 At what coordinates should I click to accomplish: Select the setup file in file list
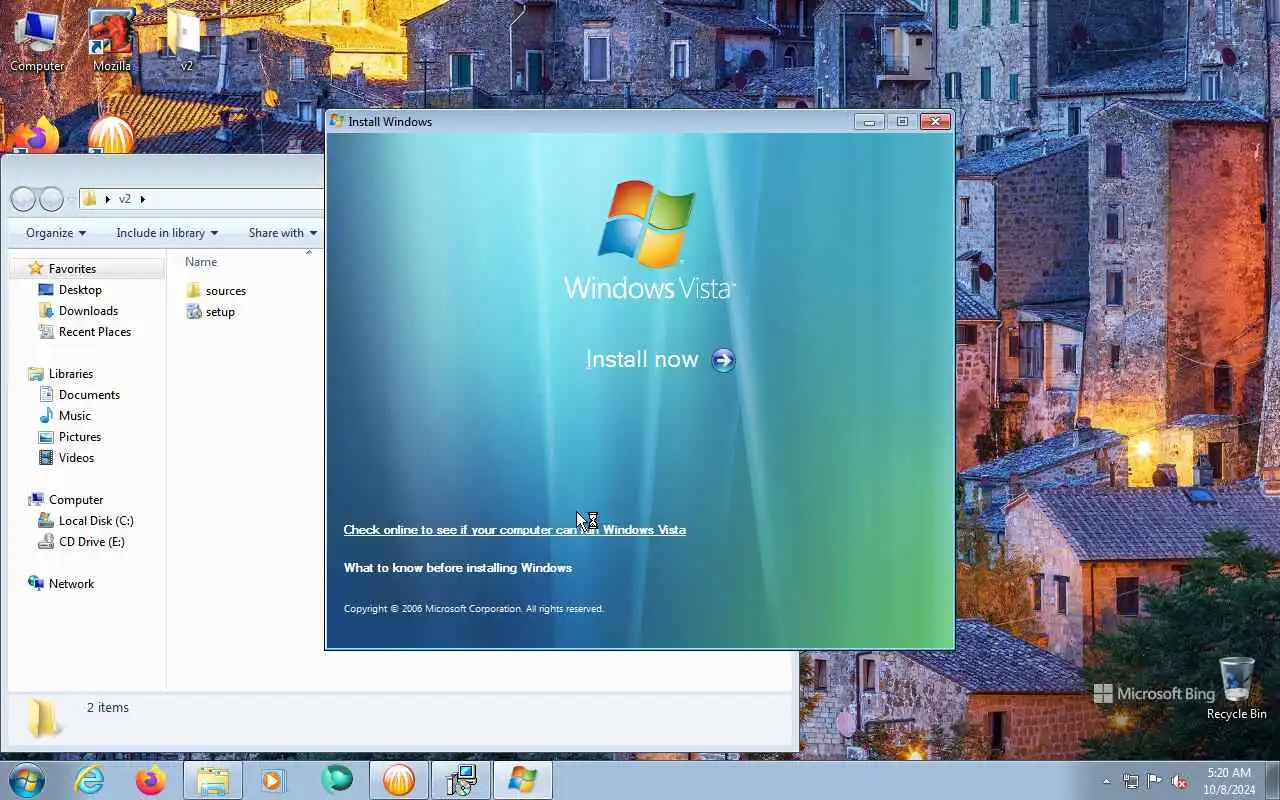tap(211, 312)
